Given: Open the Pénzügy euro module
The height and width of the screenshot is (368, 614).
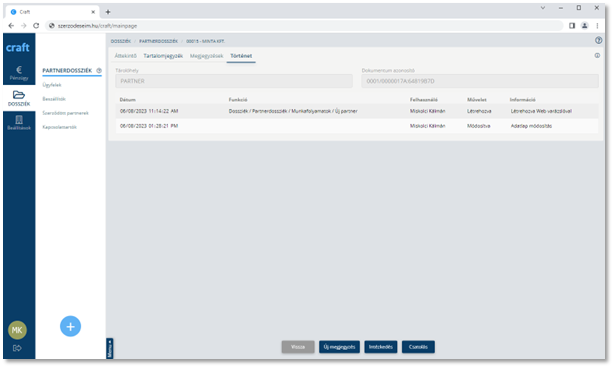Looking at the screenshot, I should (x=19, y=73).
